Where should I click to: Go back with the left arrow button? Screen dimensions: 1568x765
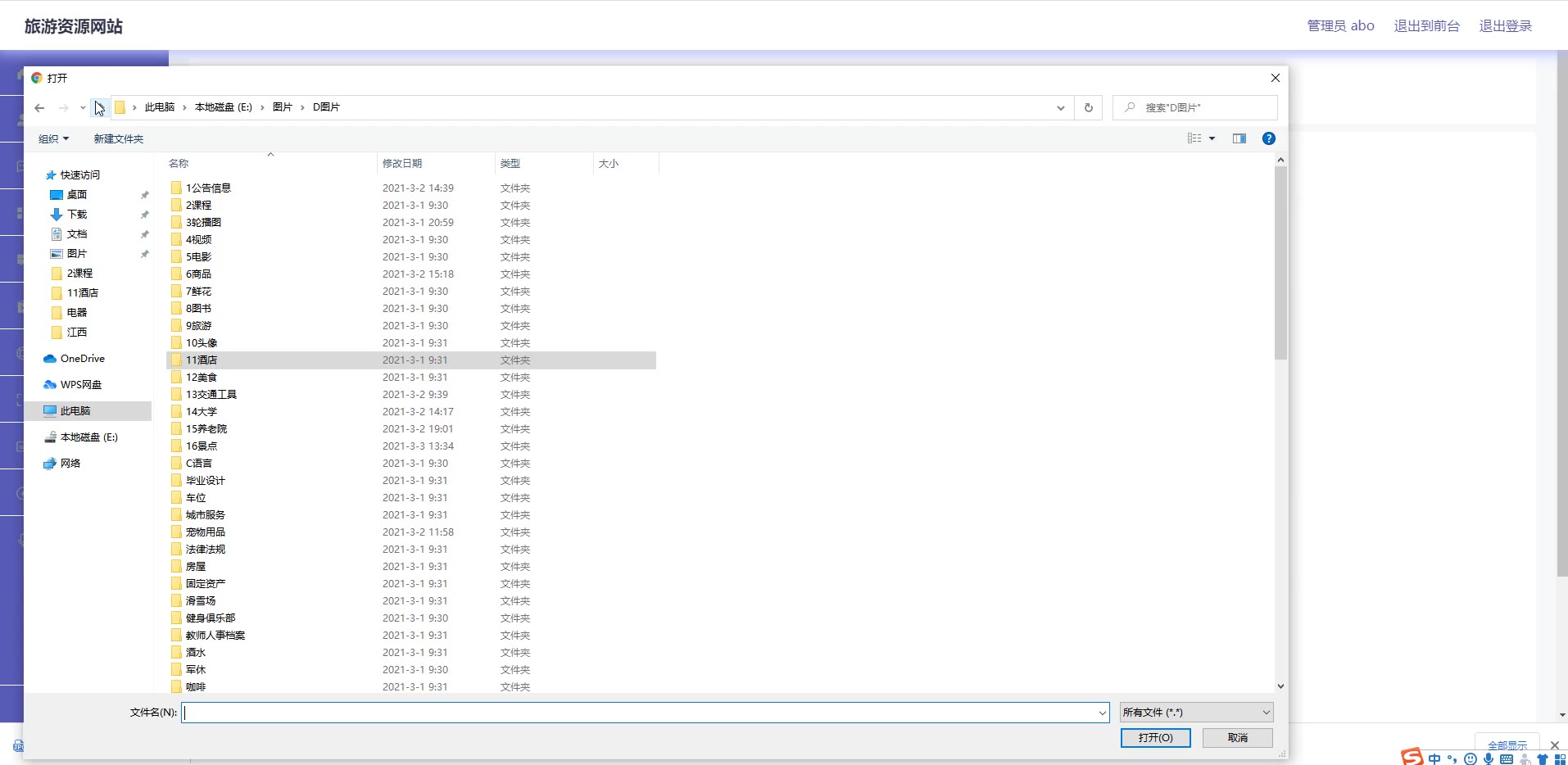click(x=39, y=107)
